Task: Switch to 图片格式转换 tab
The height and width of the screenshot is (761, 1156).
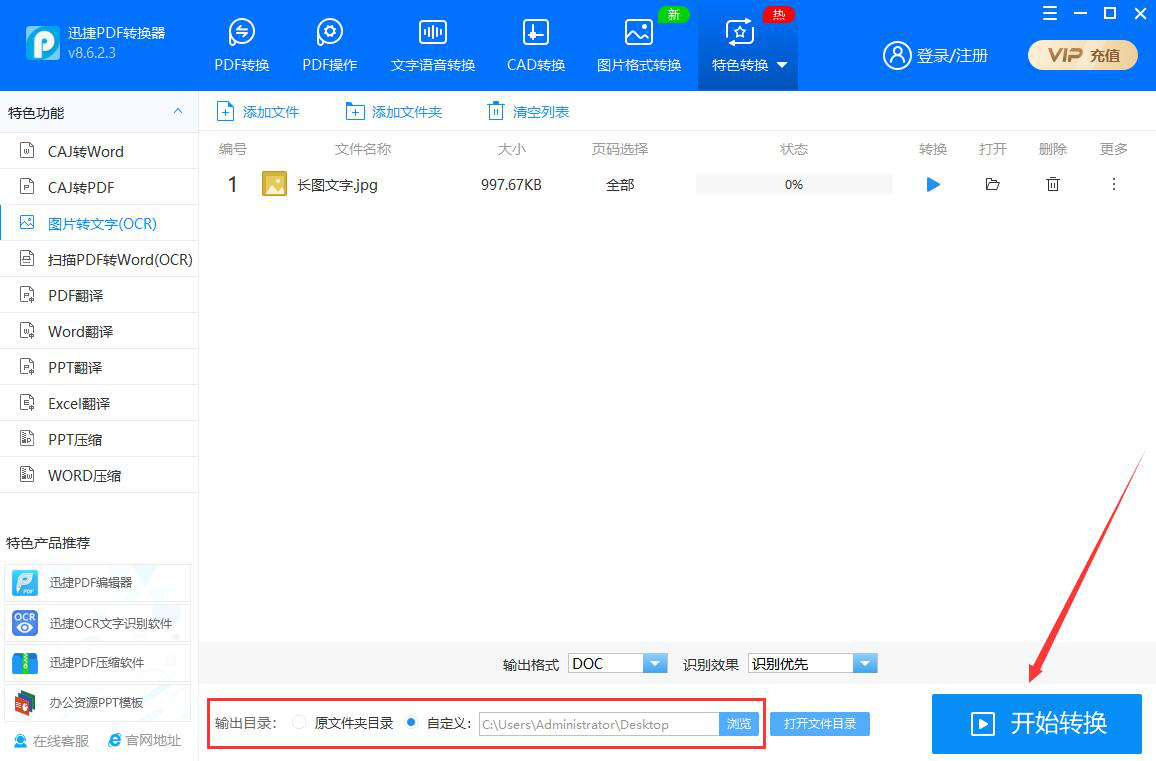Action: pos(639,46)
